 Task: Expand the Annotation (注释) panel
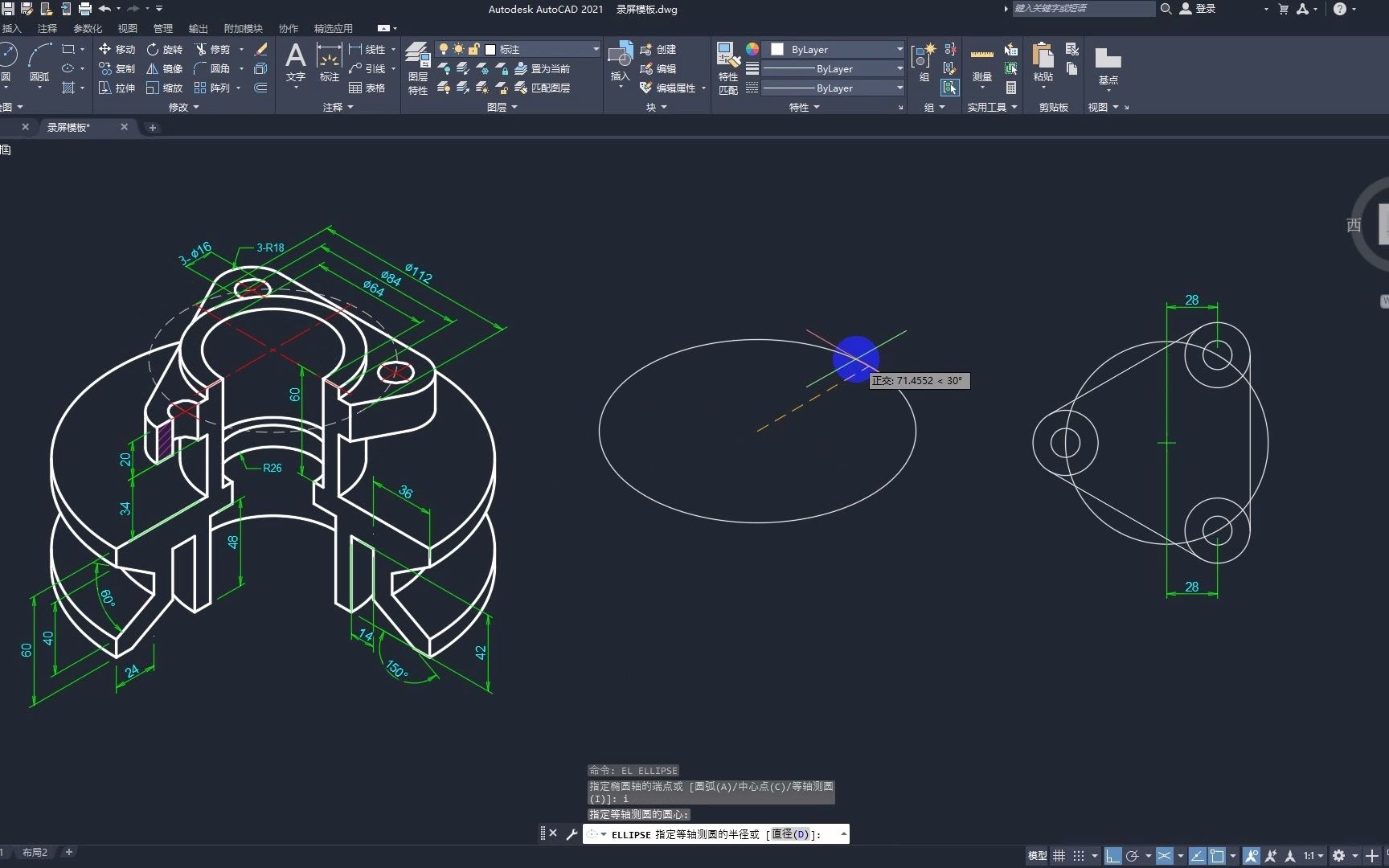click(338, 107)
